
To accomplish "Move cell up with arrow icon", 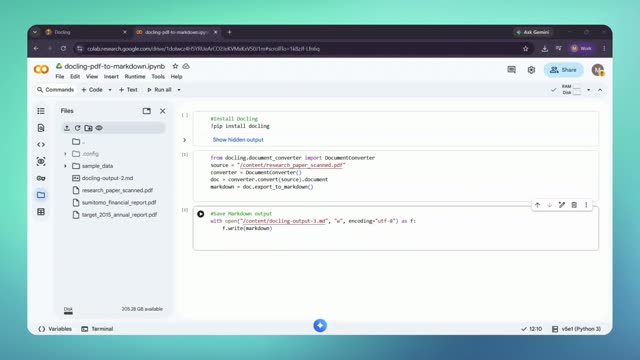I will click(538, 205).
